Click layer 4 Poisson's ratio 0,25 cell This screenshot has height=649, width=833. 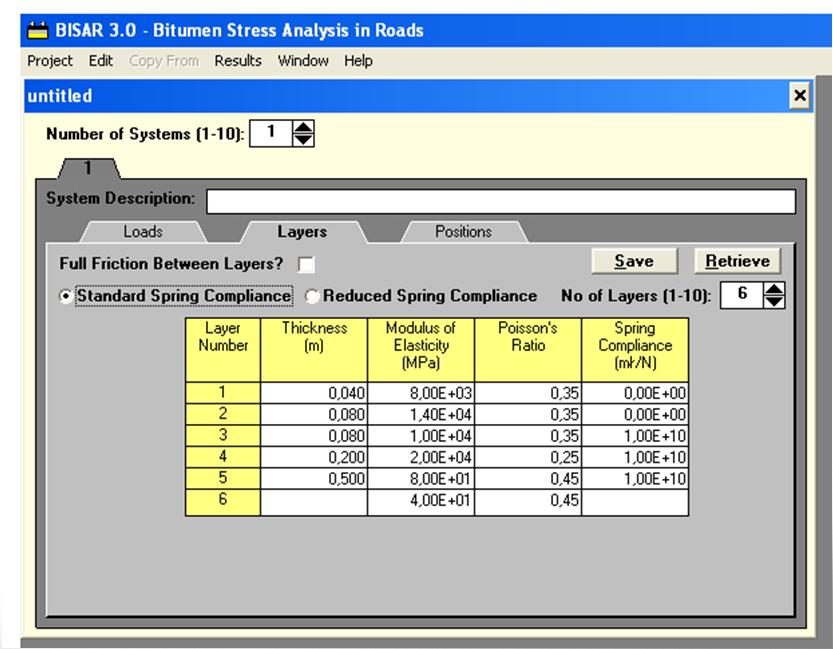[528, 457]
